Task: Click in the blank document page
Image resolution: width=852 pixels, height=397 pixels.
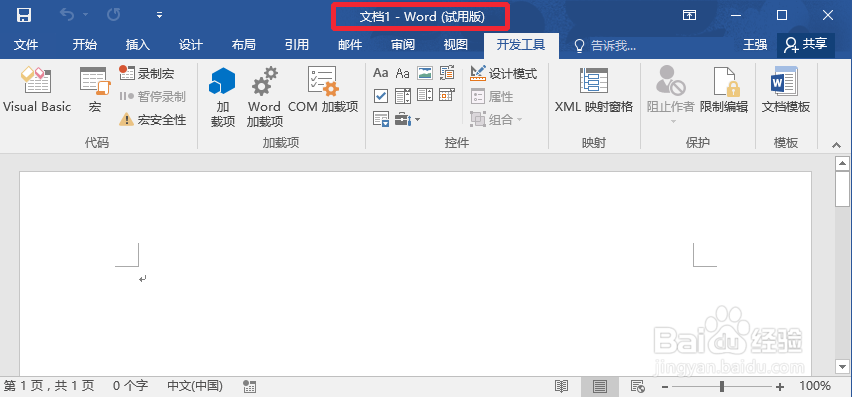Action: point(415,273)
